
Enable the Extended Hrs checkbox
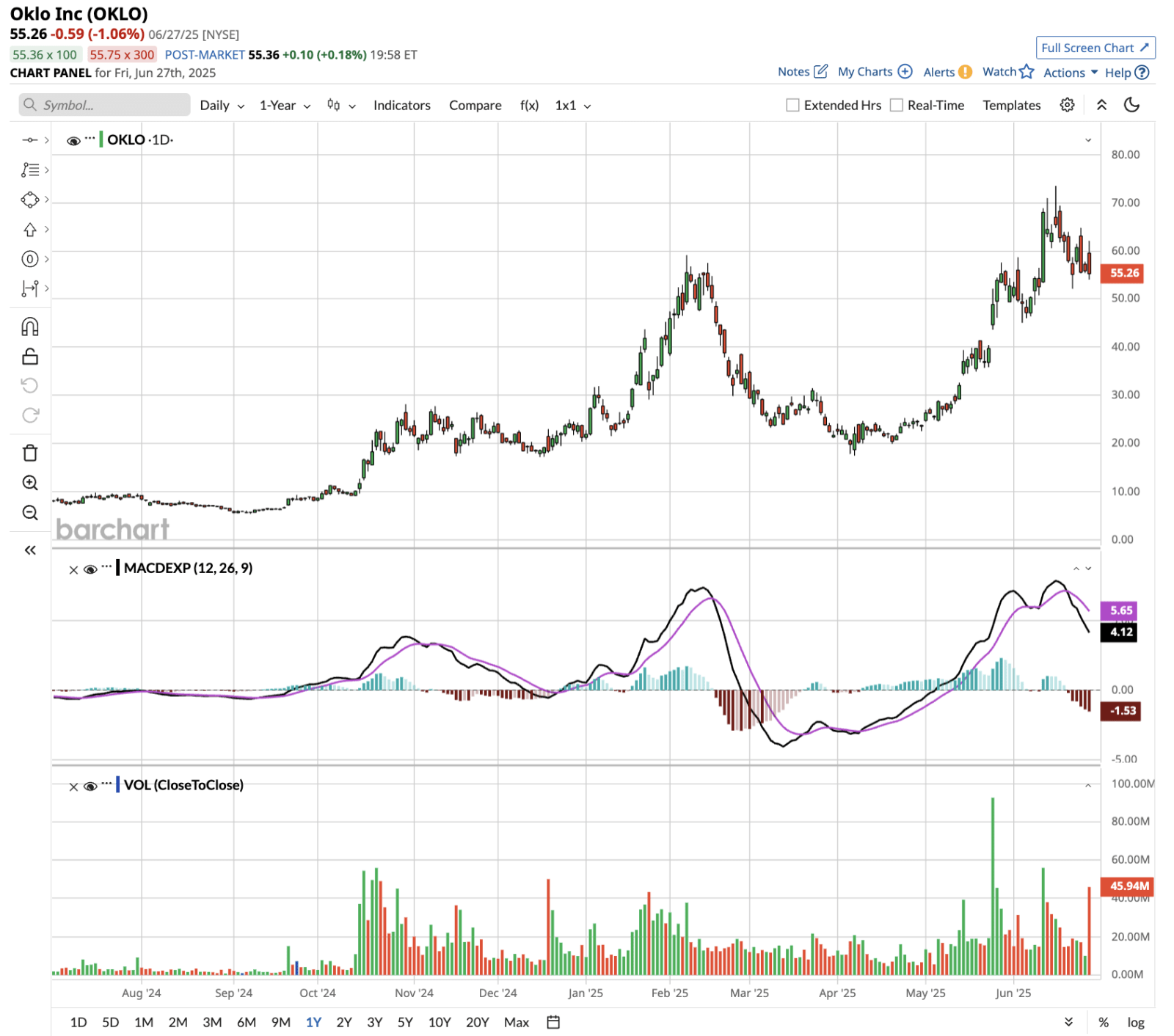(x=792, y=105)
